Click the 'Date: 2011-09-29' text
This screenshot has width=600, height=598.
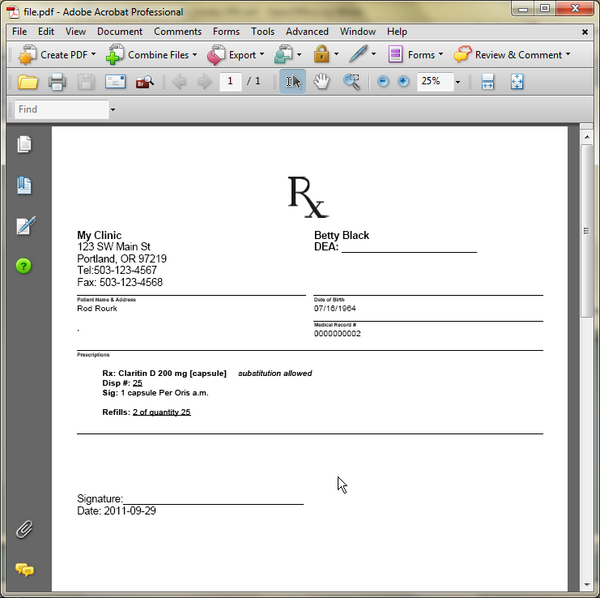(x=116, y=511)
